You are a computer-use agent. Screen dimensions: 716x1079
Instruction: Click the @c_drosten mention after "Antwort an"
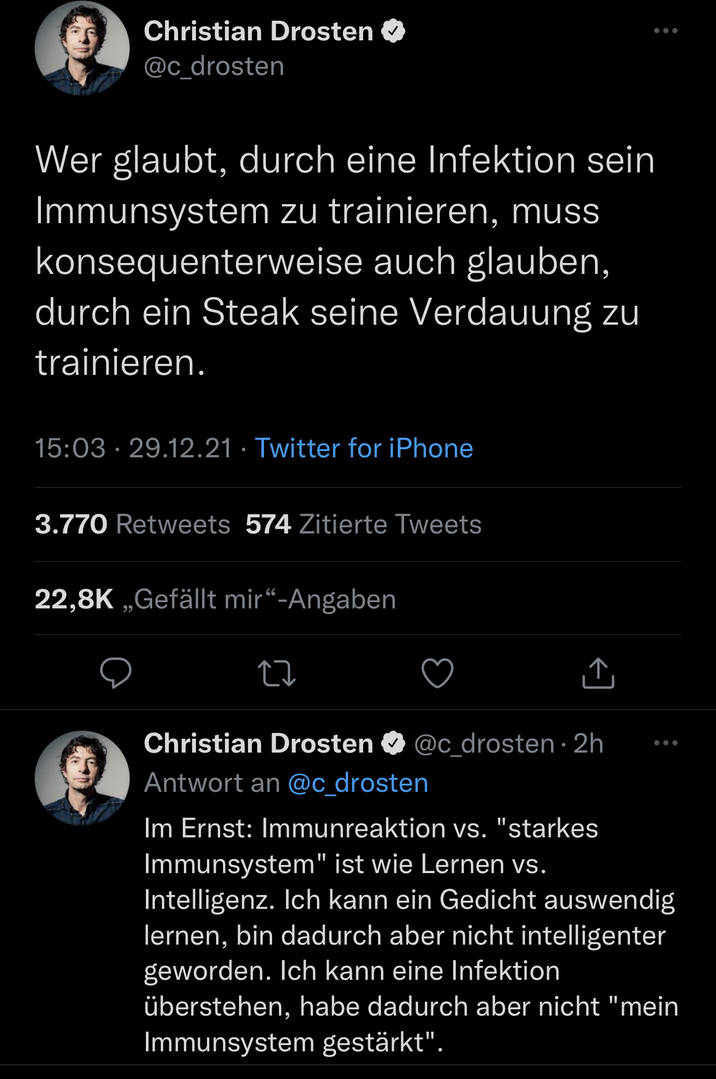[x=358, y=783]
